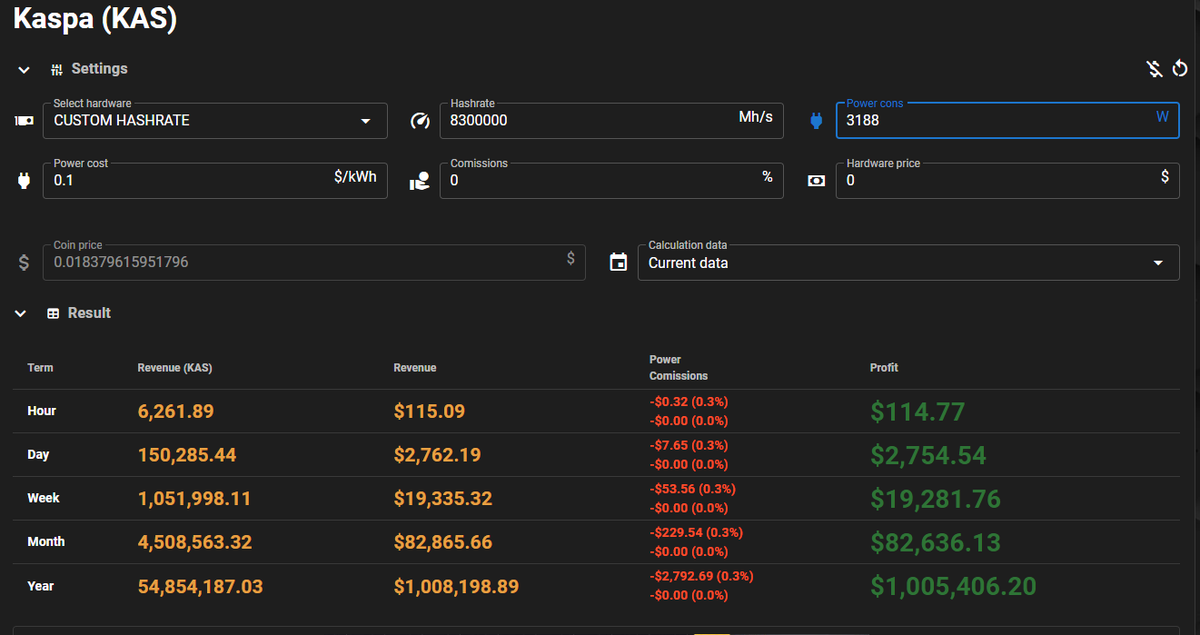The height and width of the screenshot is (635, 1200).
Task: Click the Profit column header
Action: coord(884,368)
